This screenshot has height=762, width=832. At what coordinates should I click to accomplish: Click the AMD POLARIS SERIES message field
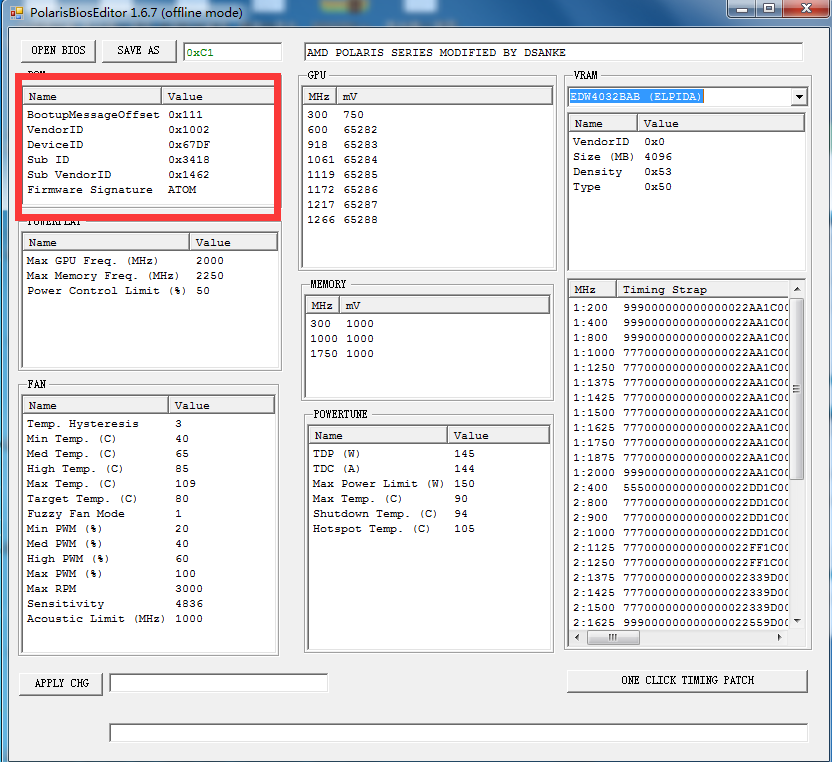click(553, 52)
